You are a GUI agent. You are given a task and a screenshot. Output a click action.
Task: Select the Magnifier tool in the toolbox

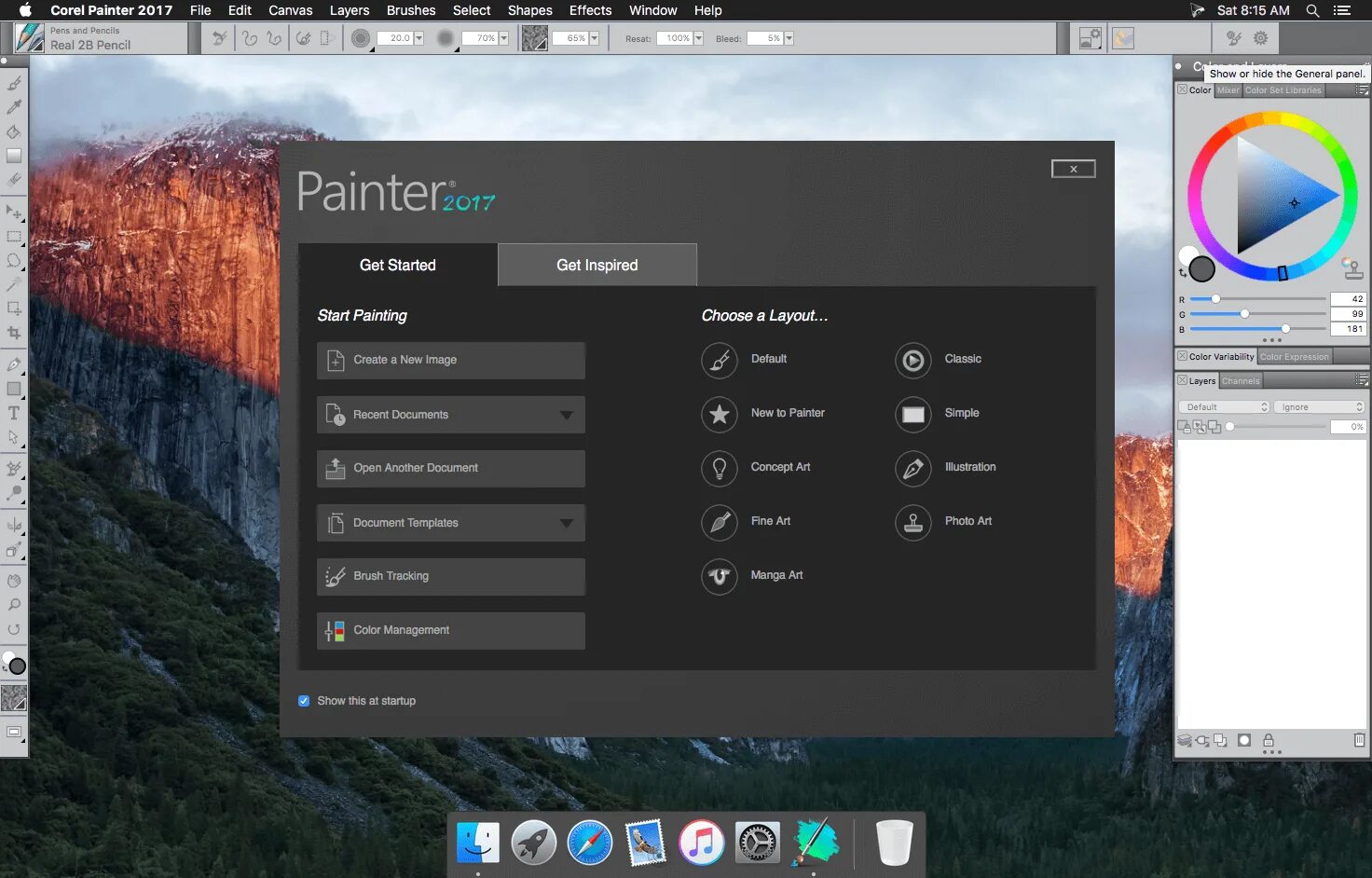[x=14, y=605]
